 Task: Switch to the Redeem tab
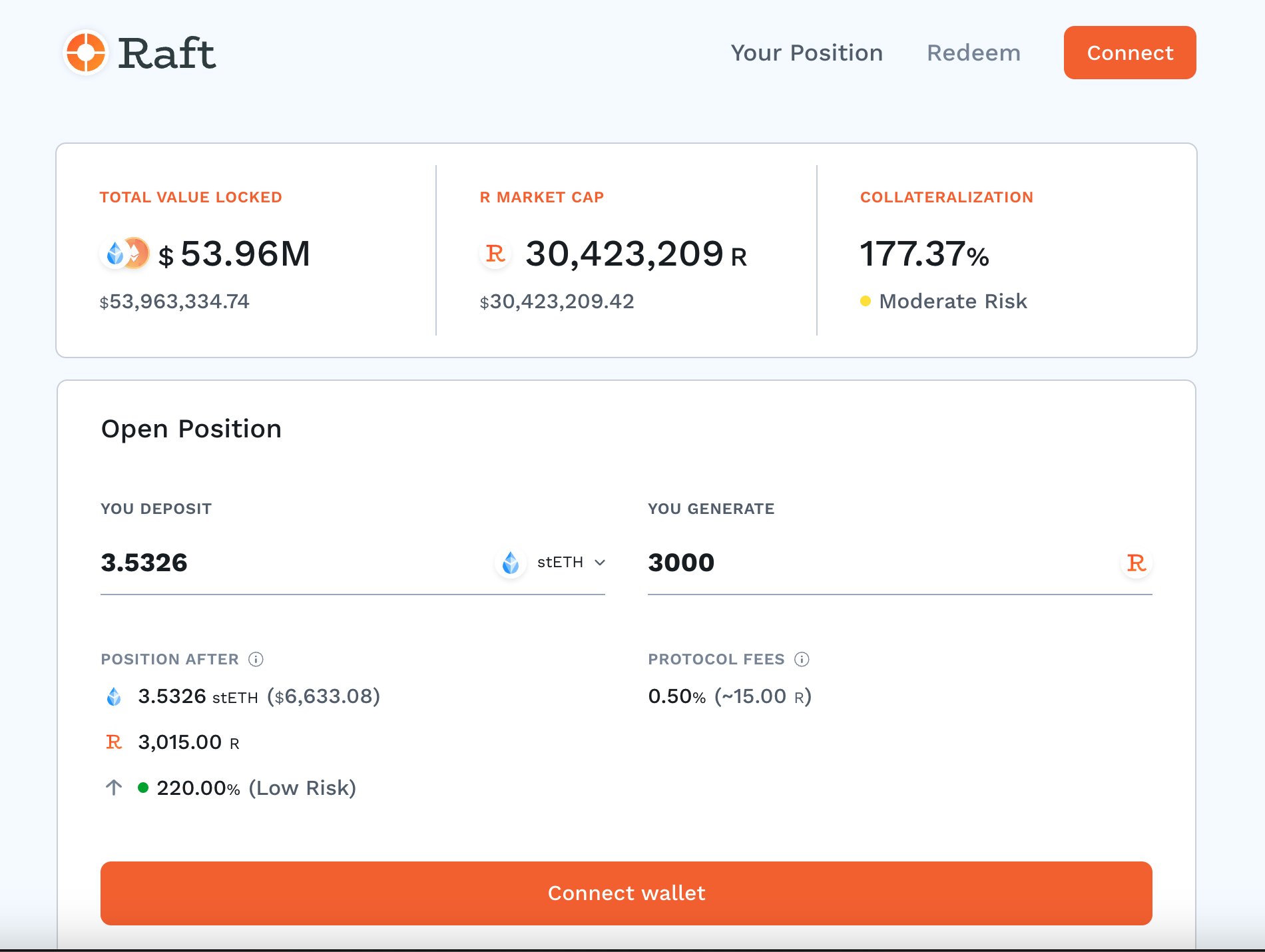coord(973,53)
